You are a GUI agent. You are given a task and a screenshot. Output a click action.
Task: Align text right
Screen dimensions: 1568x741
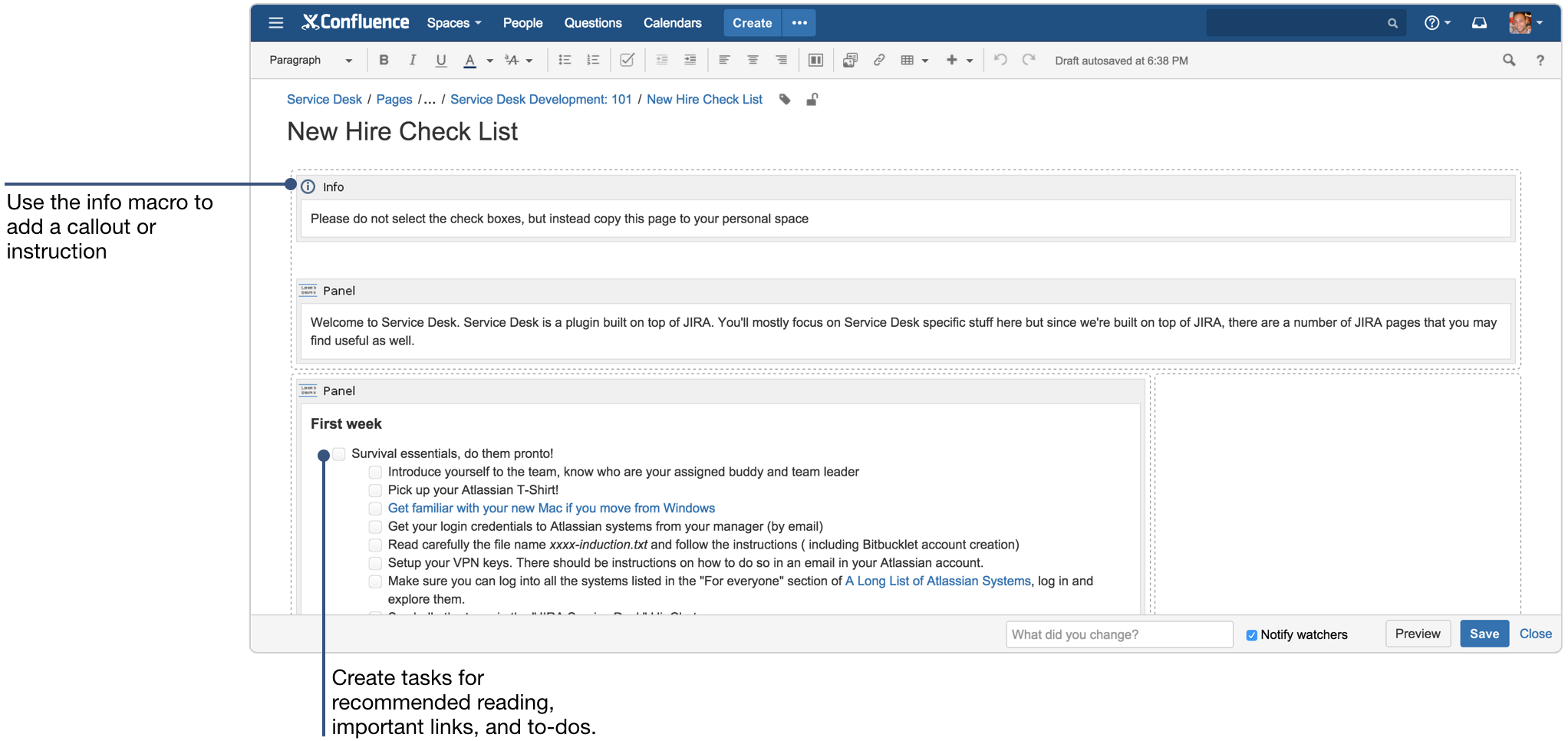(x=781, y=60)
